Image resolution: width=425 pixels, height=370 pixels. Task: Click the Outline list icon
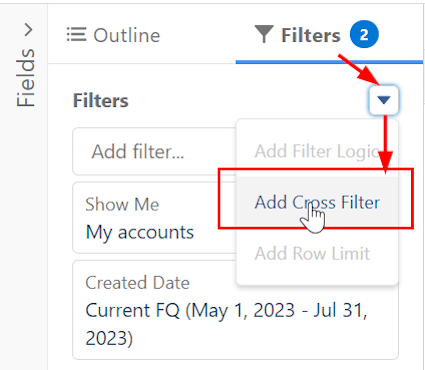click(76, 35)
